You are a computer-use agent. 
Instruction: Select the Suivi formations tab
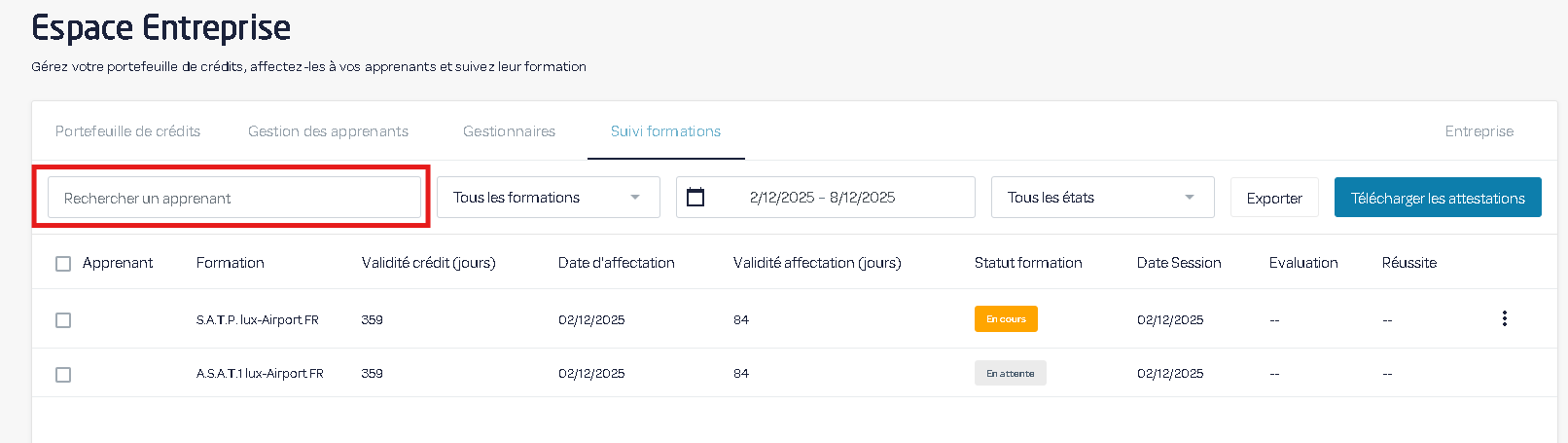[665, 131]
